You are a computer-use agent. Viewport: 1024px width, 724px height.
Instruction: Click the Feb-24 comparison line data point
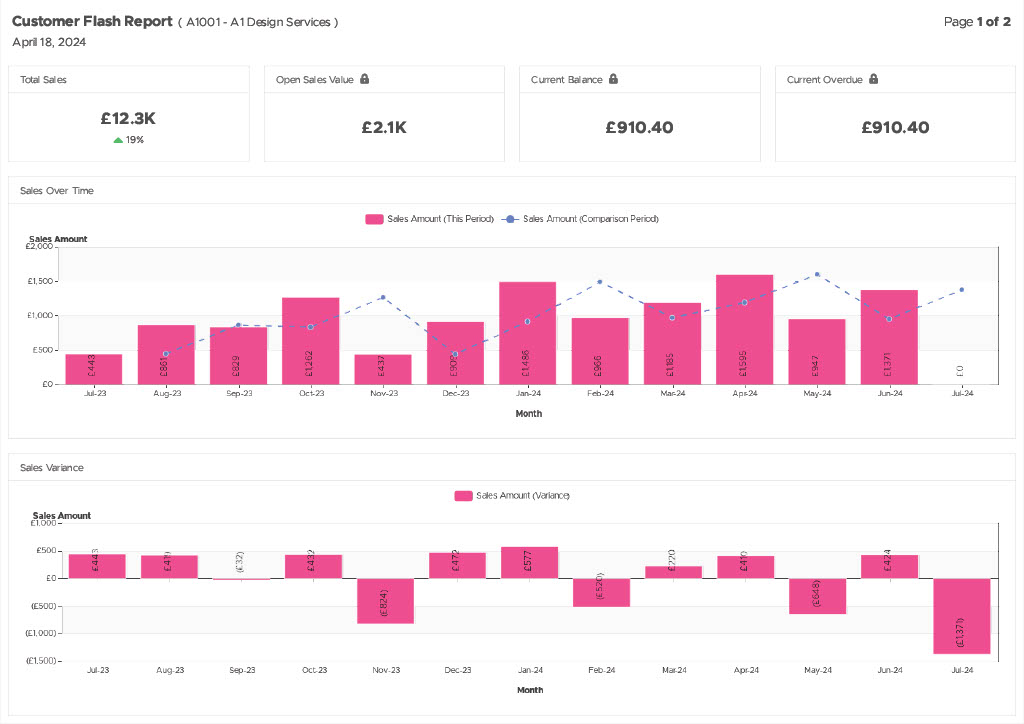pos(600,282)
